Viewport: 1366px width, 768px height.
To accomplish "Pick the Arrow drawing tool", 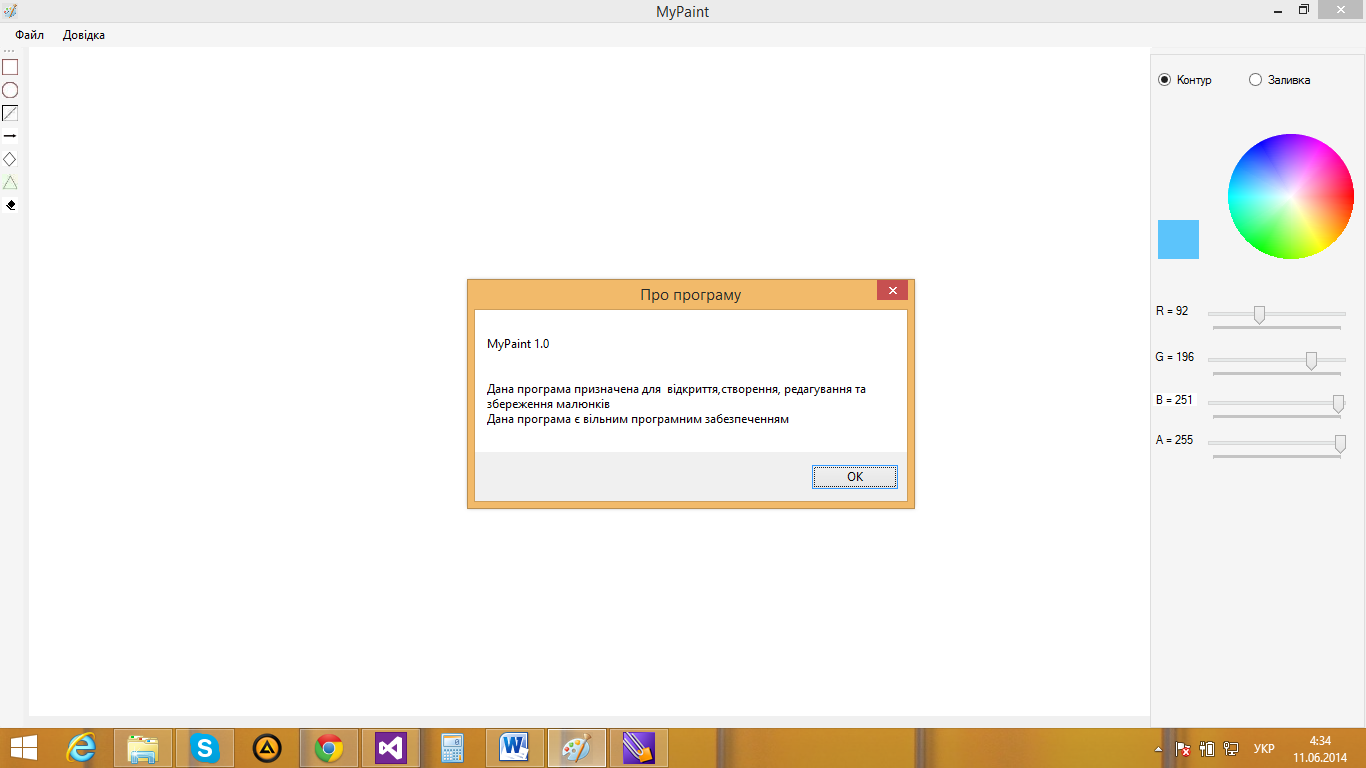I will [x=10, y=136].
